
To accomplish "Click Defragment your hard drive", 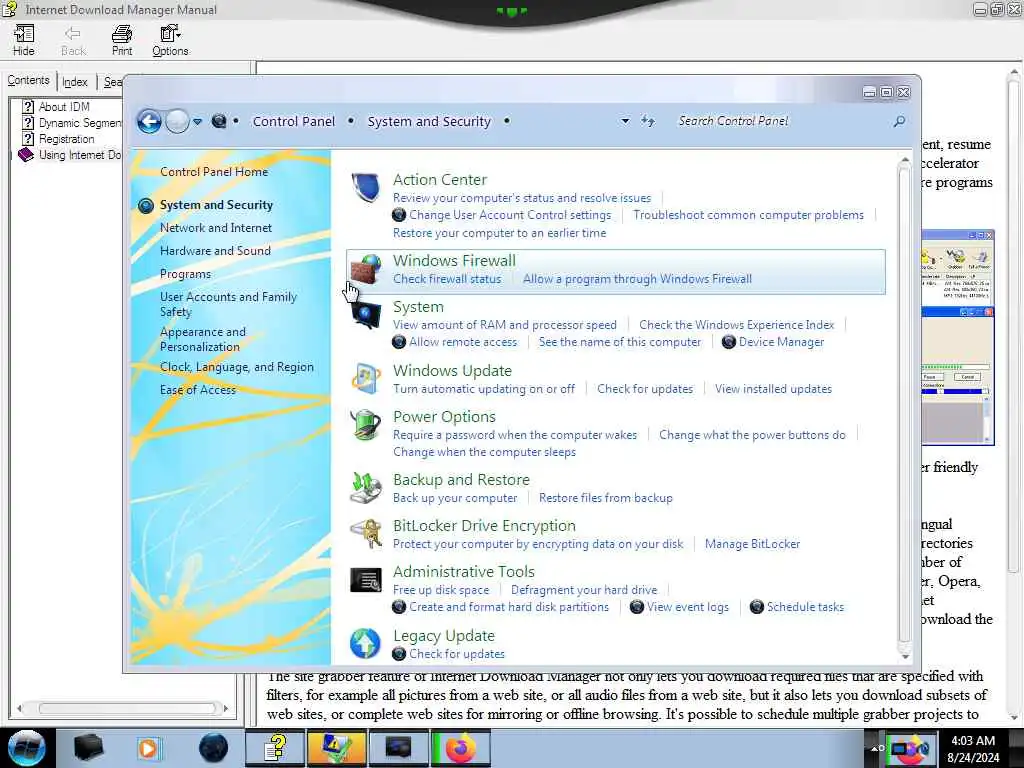I will (x=584, y=590).
